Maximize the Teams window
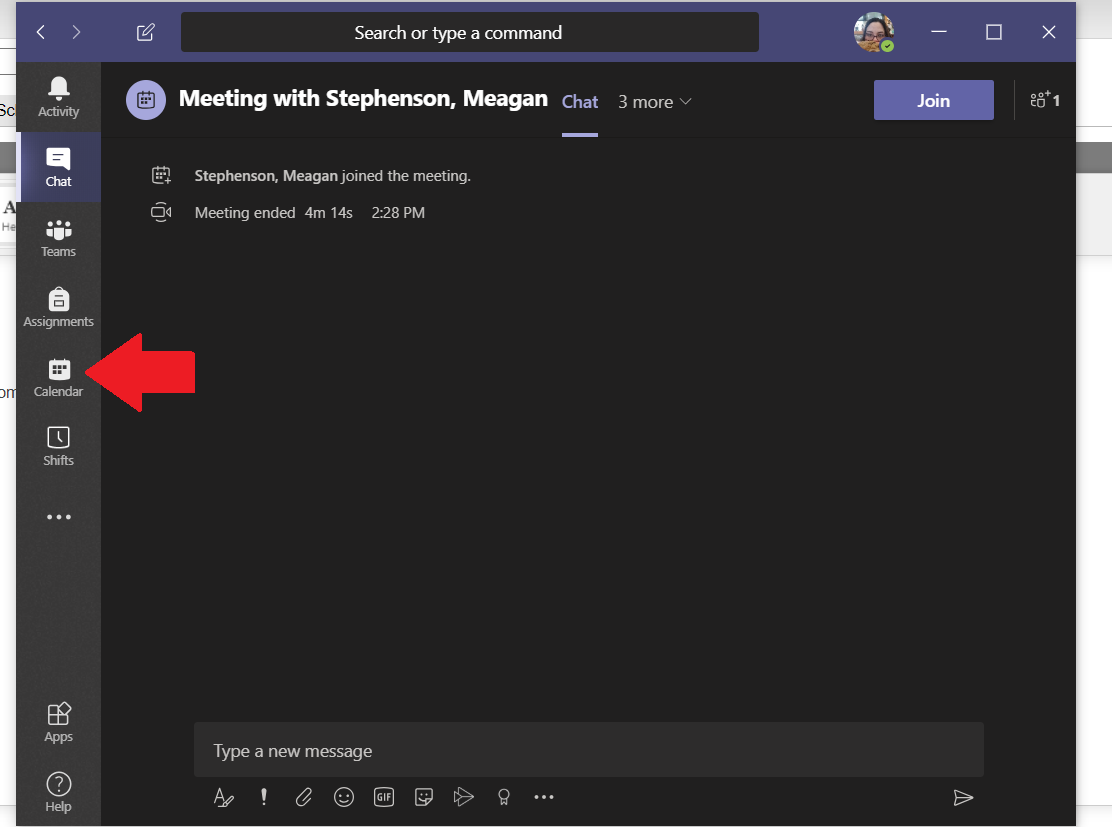 [994, 32]
